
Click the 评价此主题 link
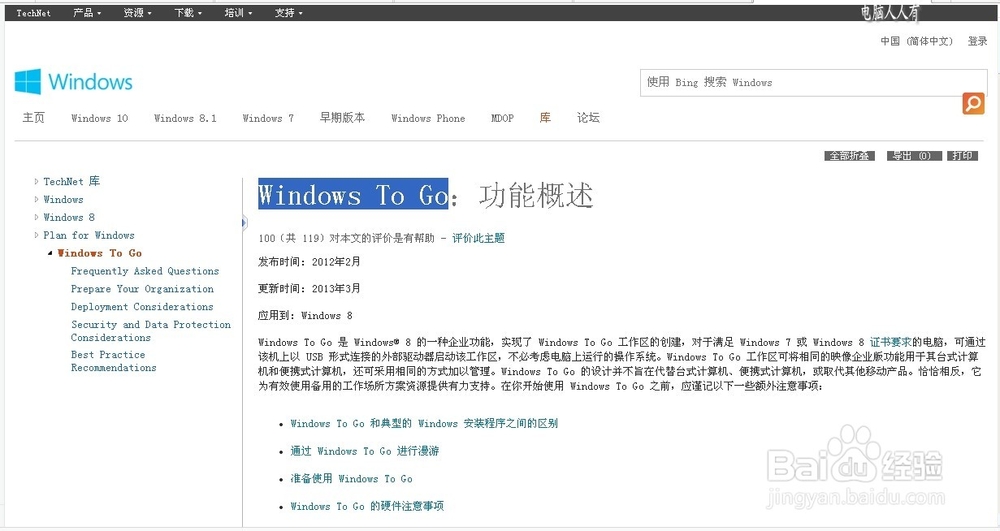pyautogui.click(x=478, y=238)
